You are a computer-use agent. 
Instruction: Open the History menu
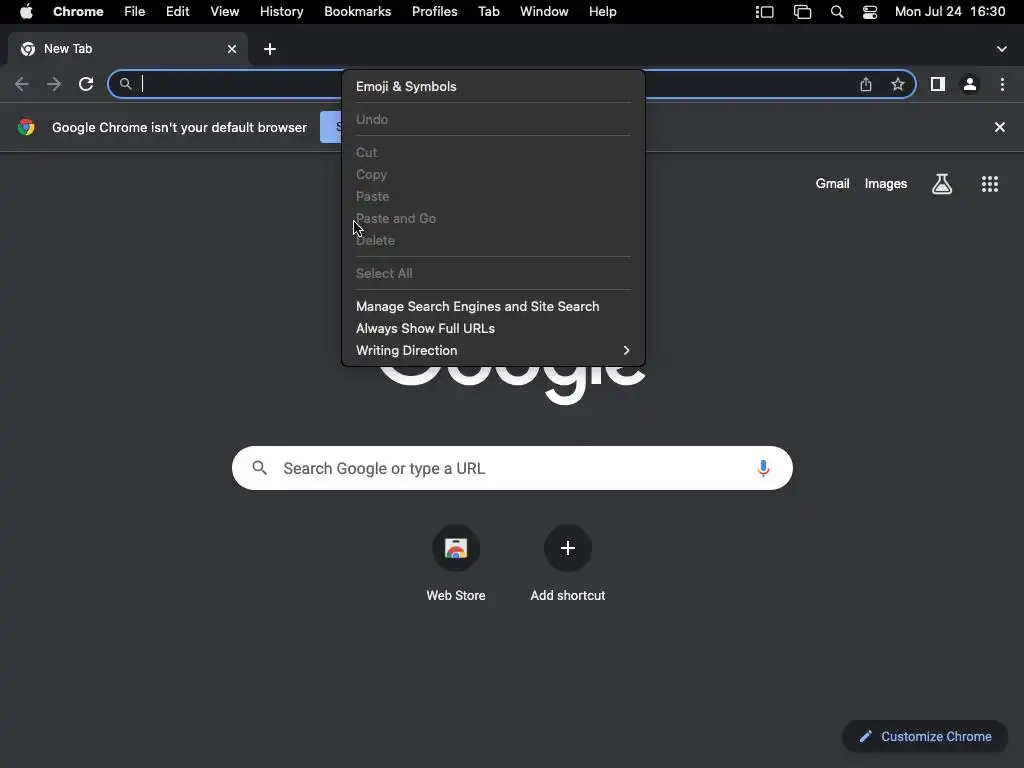tap(281, 12)
